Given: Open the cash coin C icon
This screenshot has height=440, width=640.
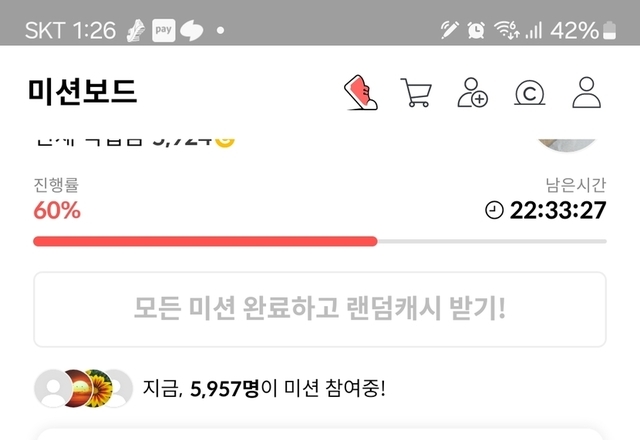Looking at the screenshot, I should click(529, 93).
